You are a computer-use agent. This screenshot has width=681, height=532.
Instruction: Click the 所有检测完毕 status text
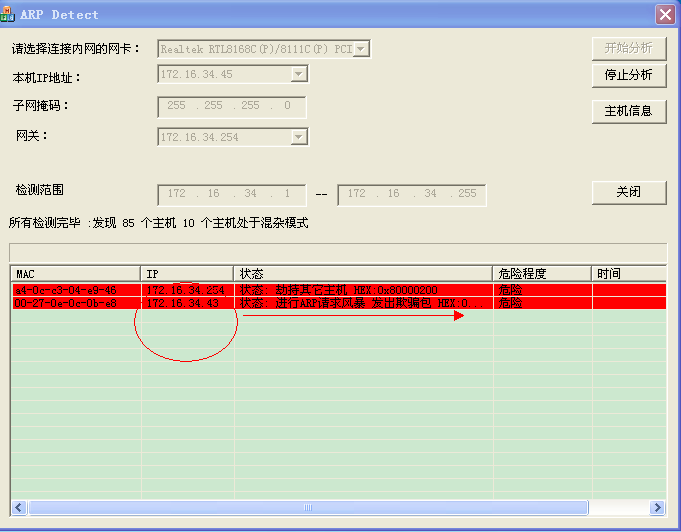tap(159, 223)
